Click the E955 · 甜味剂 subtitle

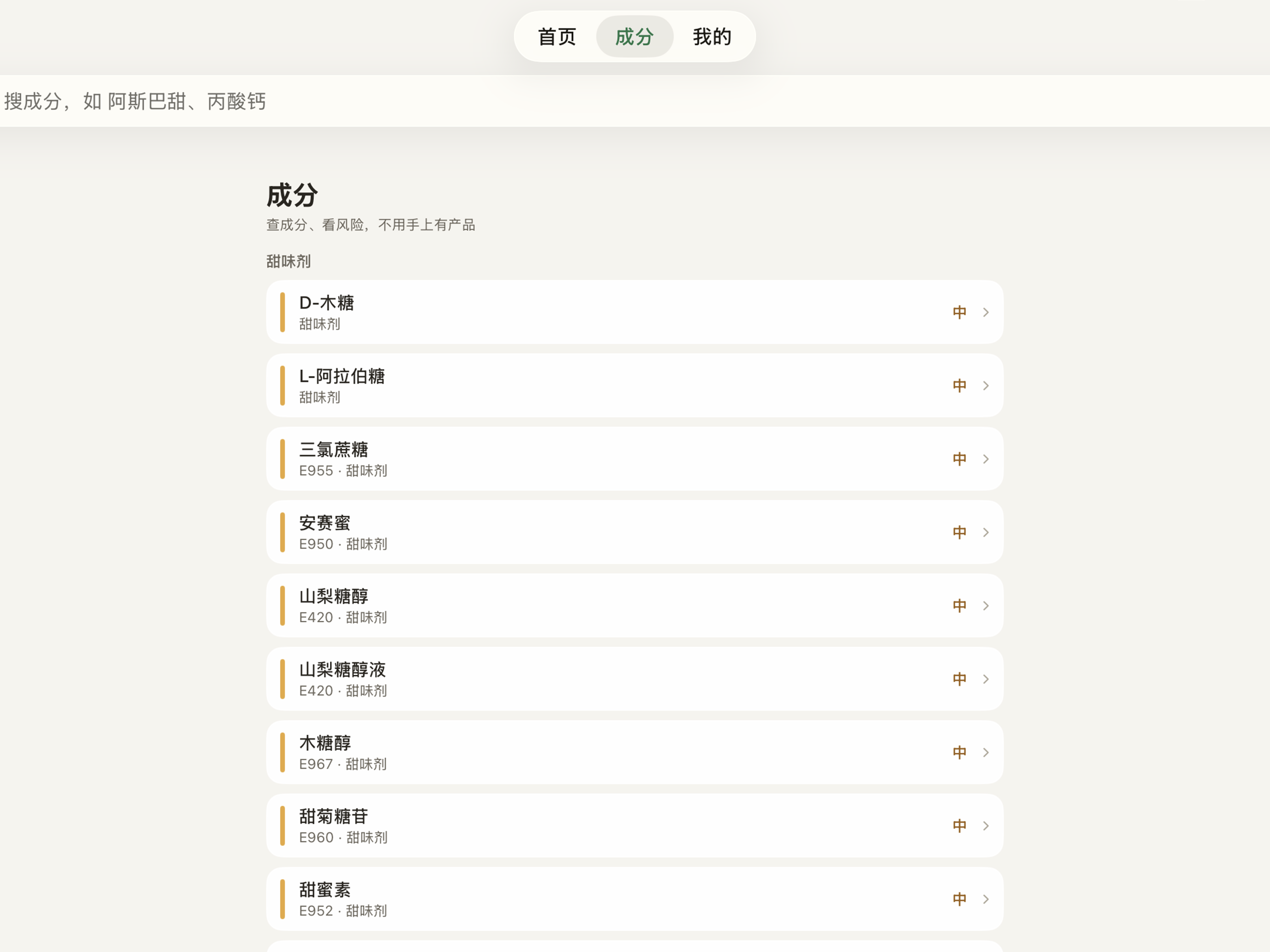343,470
